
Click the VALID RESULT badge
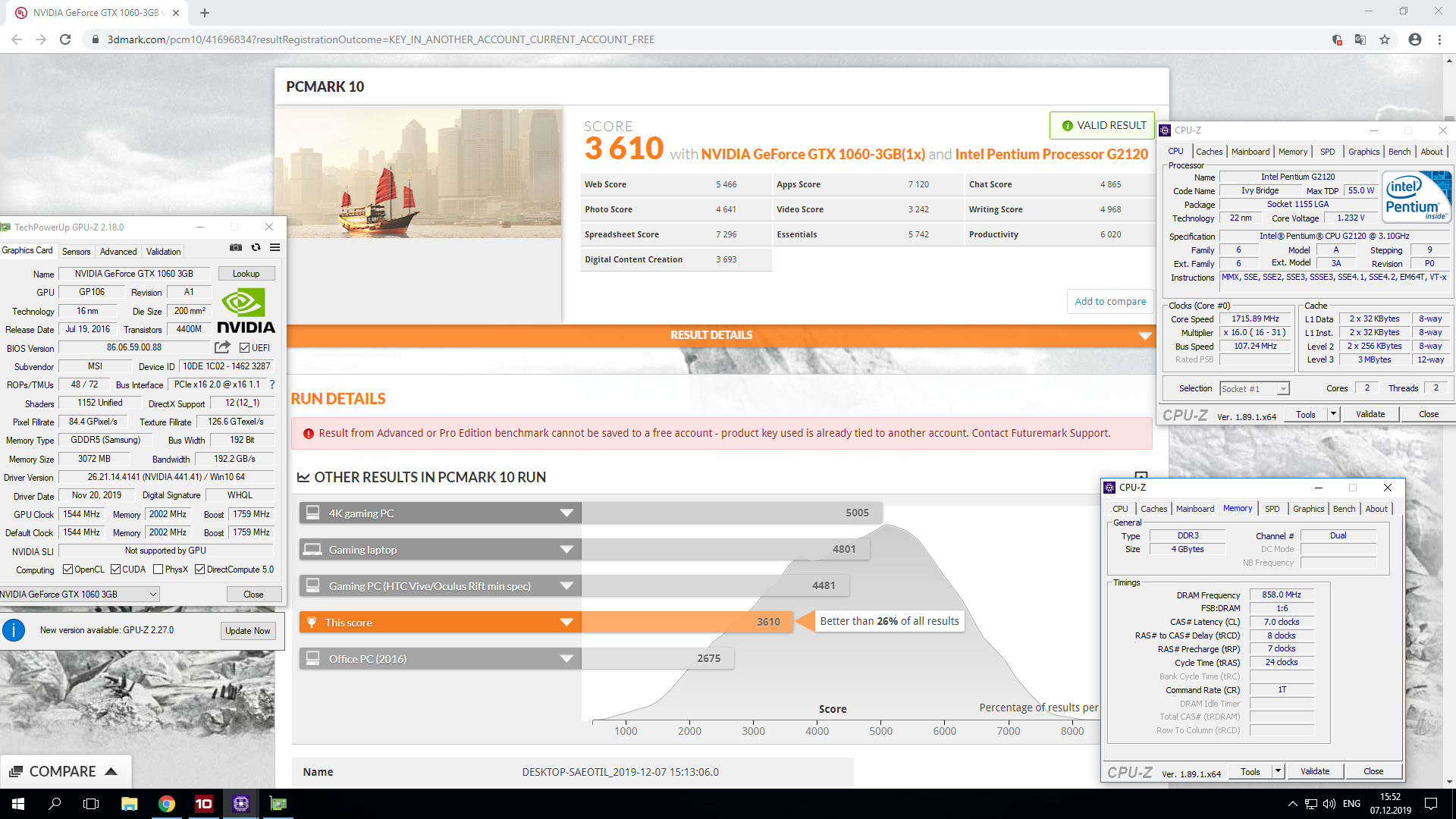click(x=1103, y=125)
